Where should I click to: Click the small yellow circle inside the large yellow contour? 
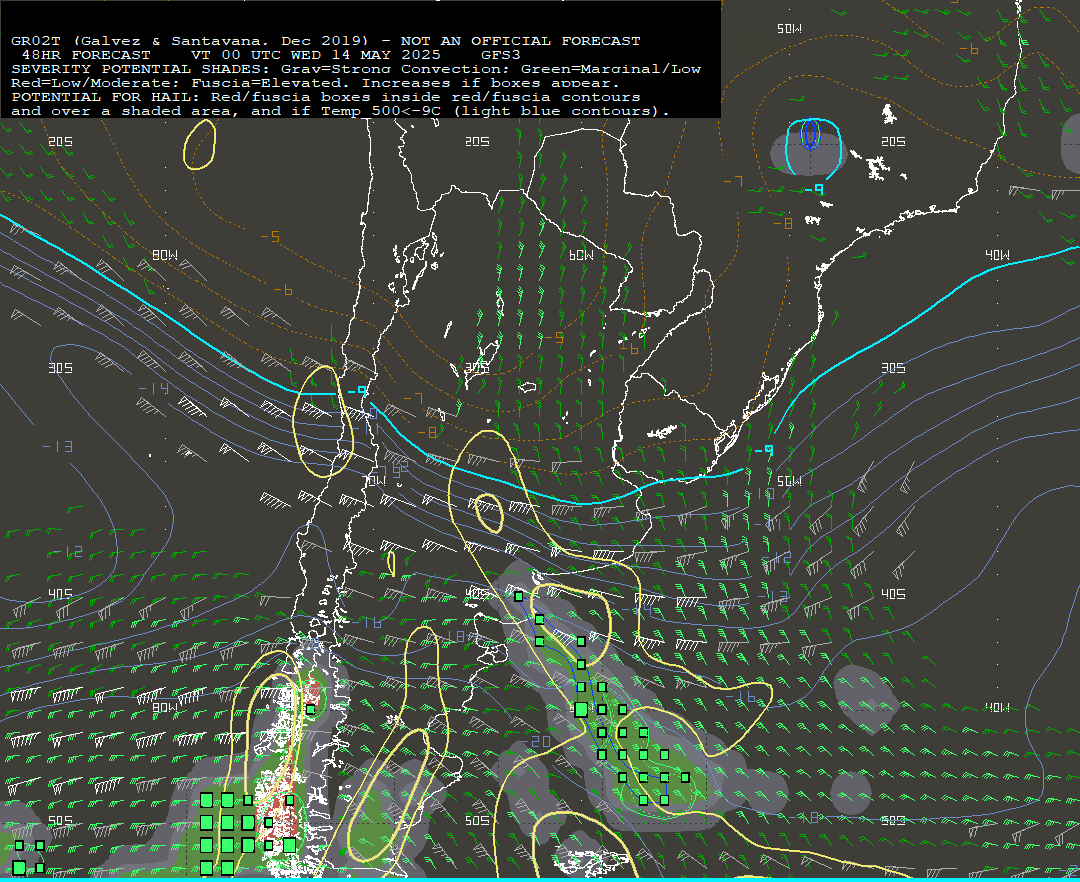pos(488,514)
